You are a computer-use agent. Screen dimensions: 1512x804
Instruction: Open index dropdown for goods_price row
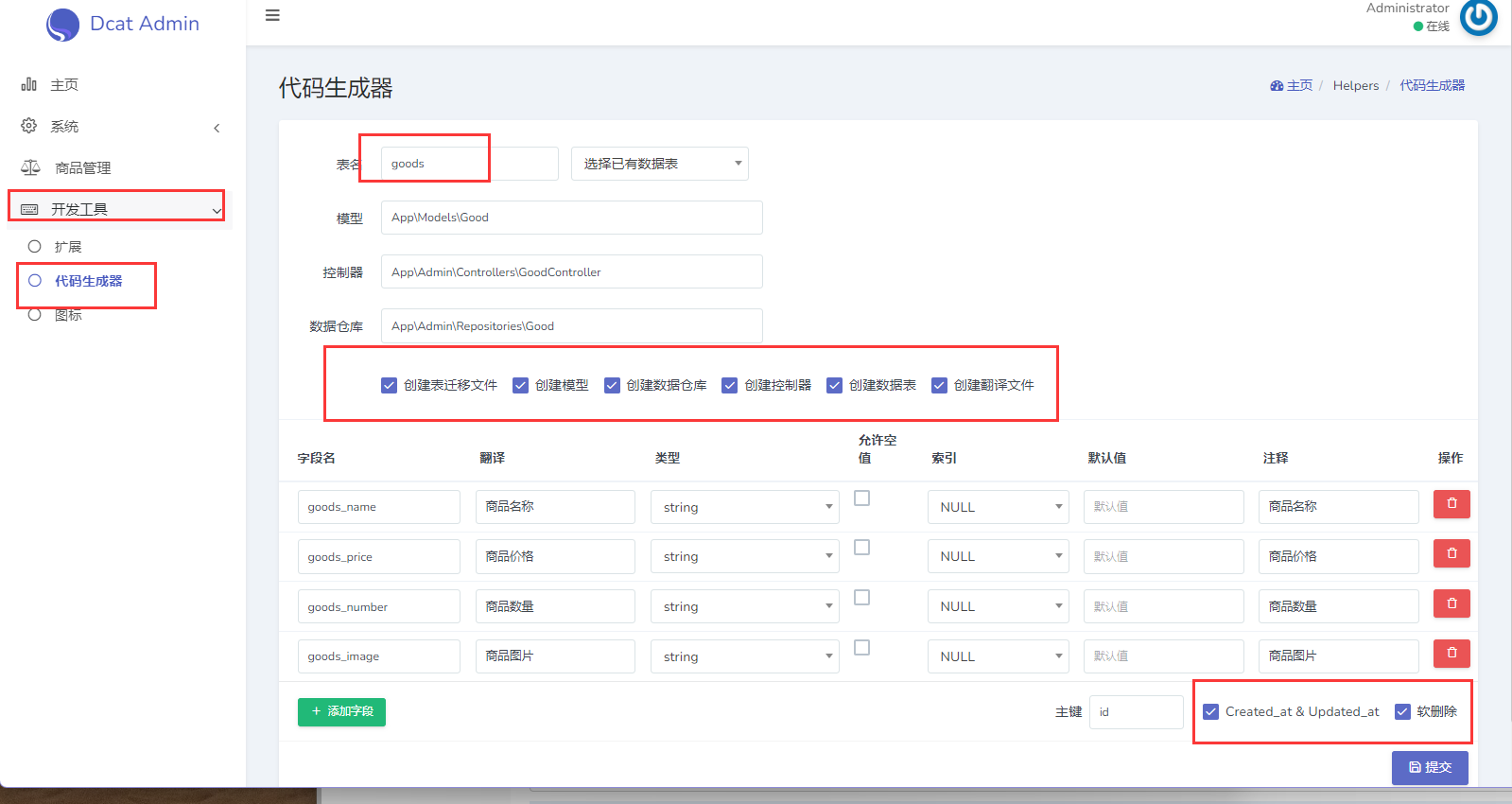pos(999,556)
